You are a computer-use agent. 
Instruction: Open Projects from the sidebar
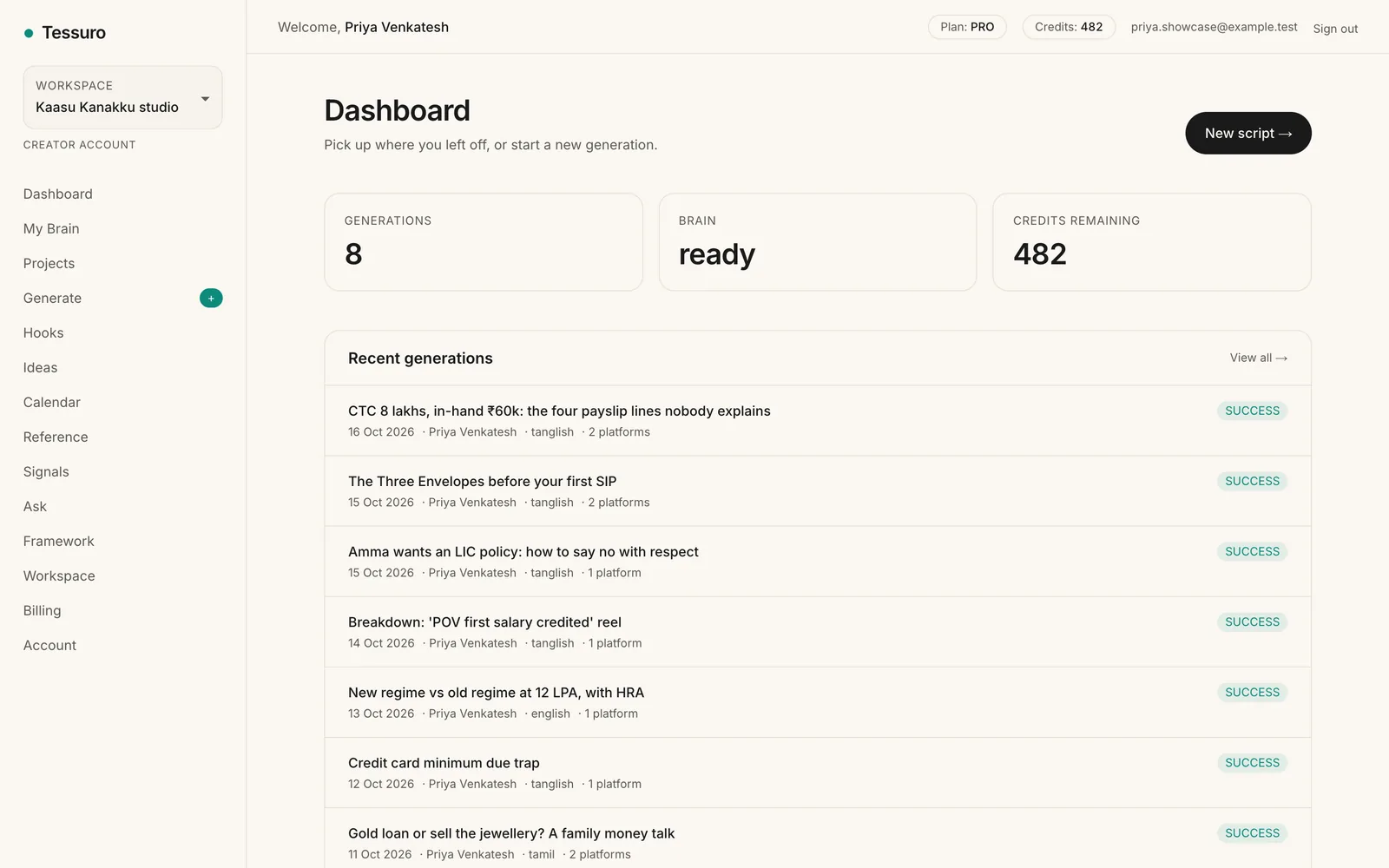pos(49,263)
